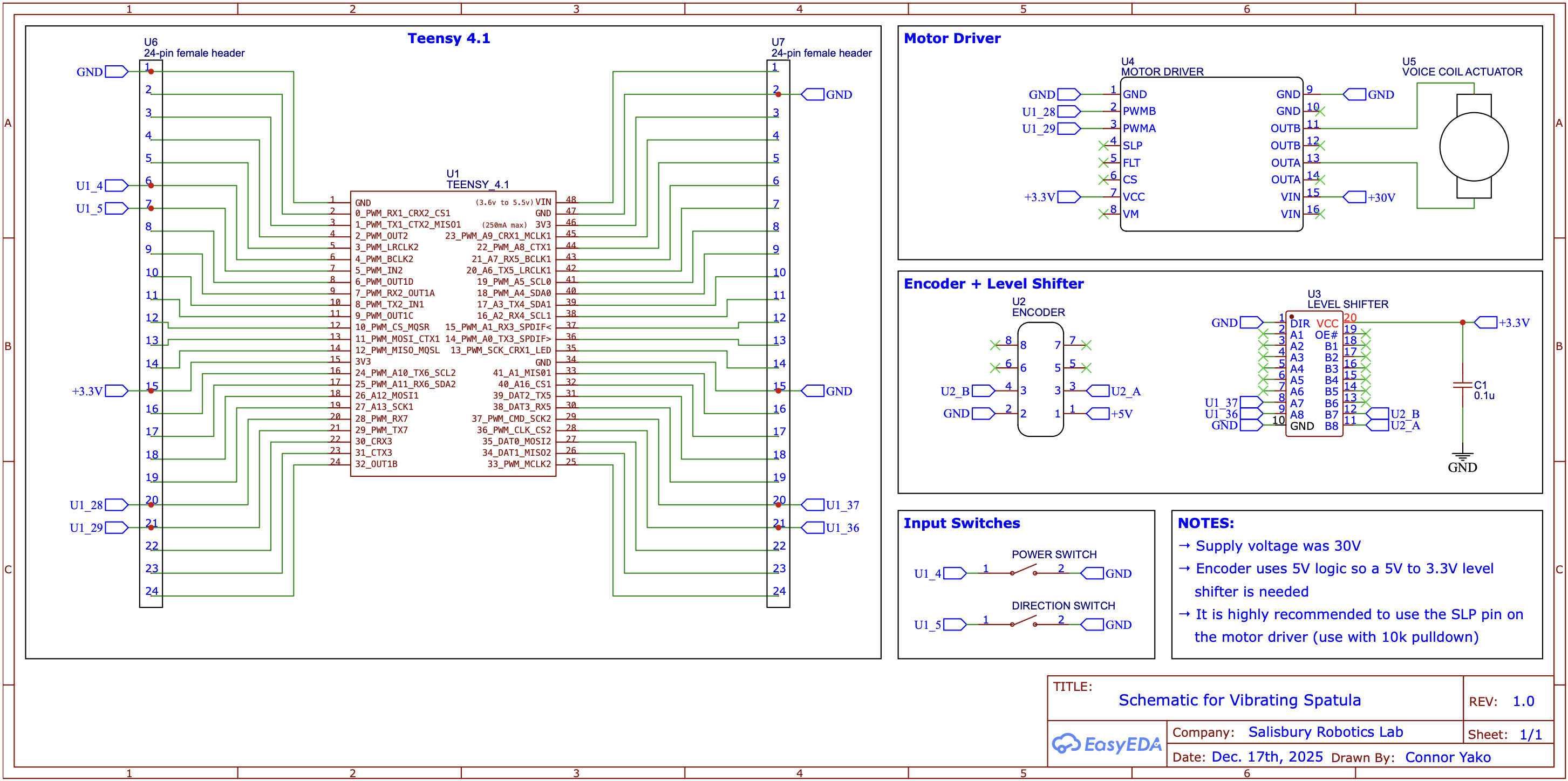The width and height of the screenshot is (1568, 781).
Task: Click the EasyEDA logo
Action: click(1107, 743)
